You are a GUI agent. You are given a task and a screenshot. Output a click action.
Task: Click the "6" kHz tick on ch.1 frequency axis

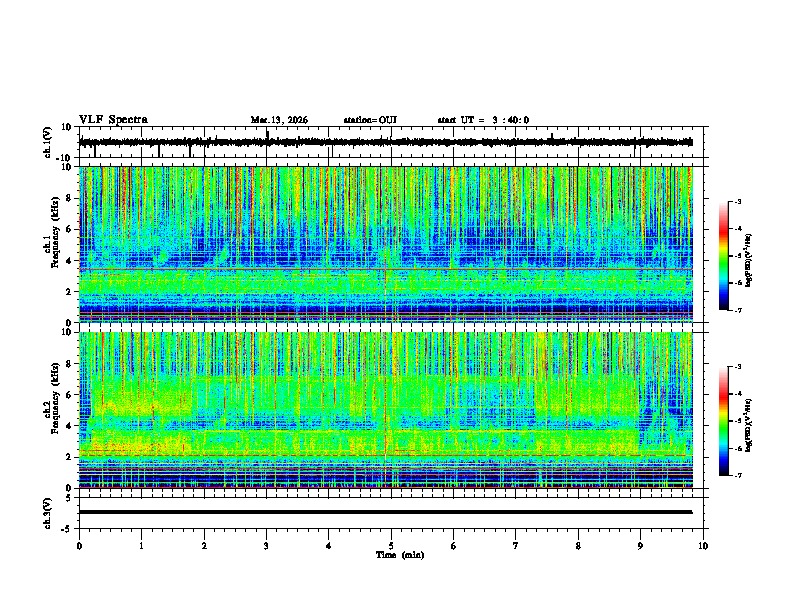coord(70,230)
